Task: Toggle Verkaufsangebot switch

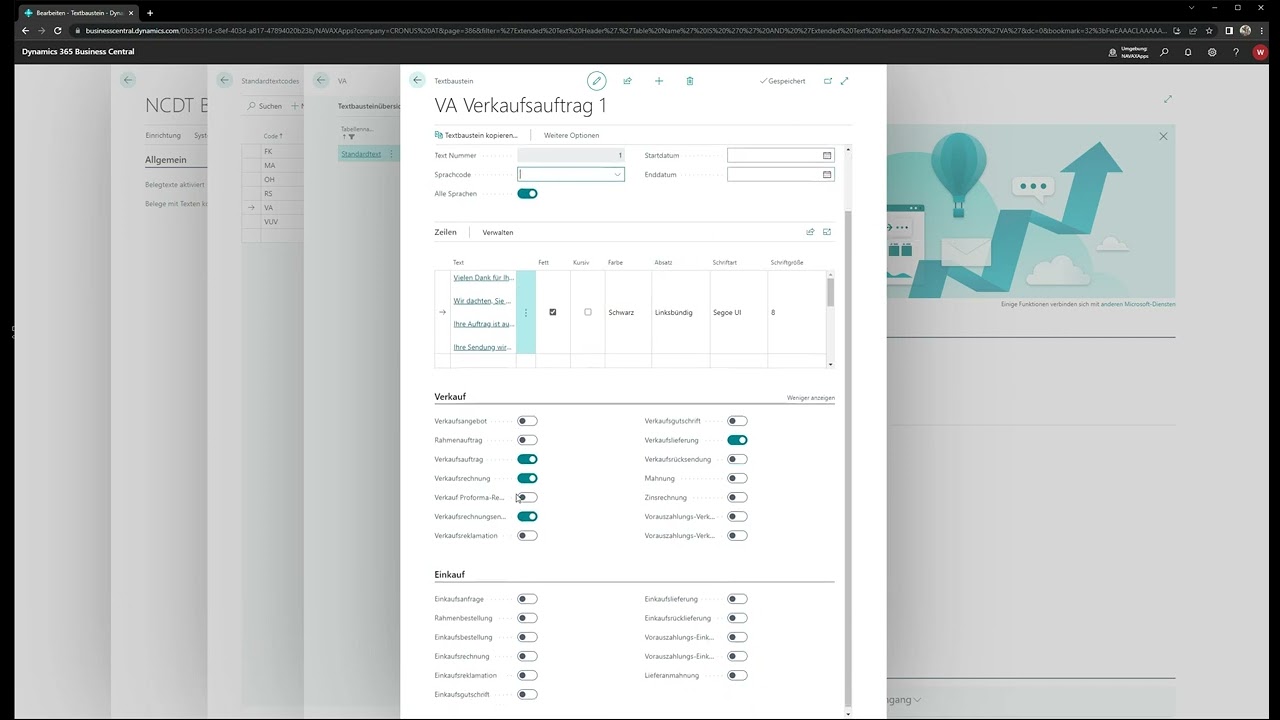Action: coord(527,421)
